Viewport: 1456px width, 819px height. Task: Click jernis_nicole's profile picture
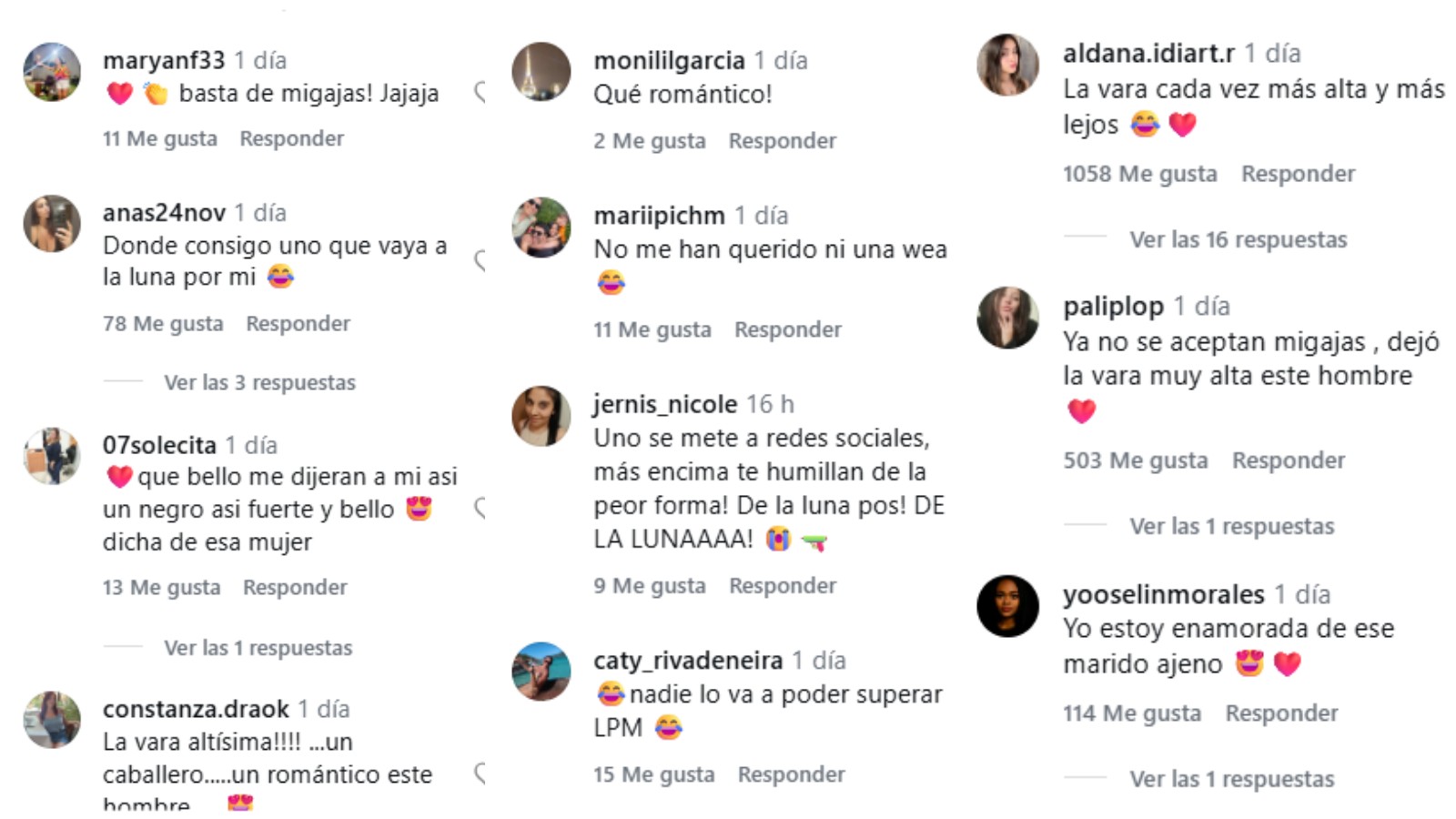click(x=541, y=416)
